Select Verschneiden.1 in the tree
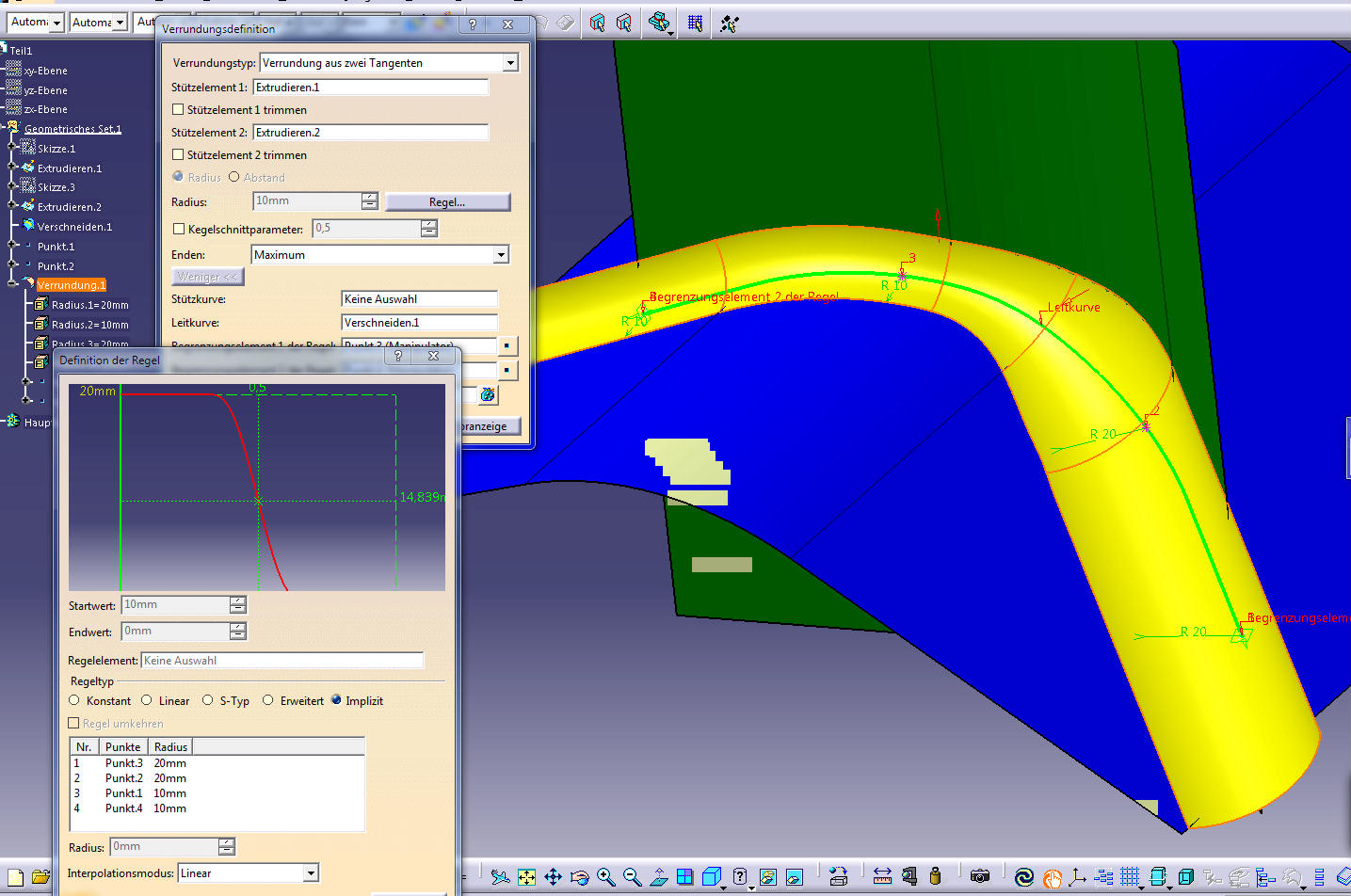1351x896 pixels. [74, 227]
